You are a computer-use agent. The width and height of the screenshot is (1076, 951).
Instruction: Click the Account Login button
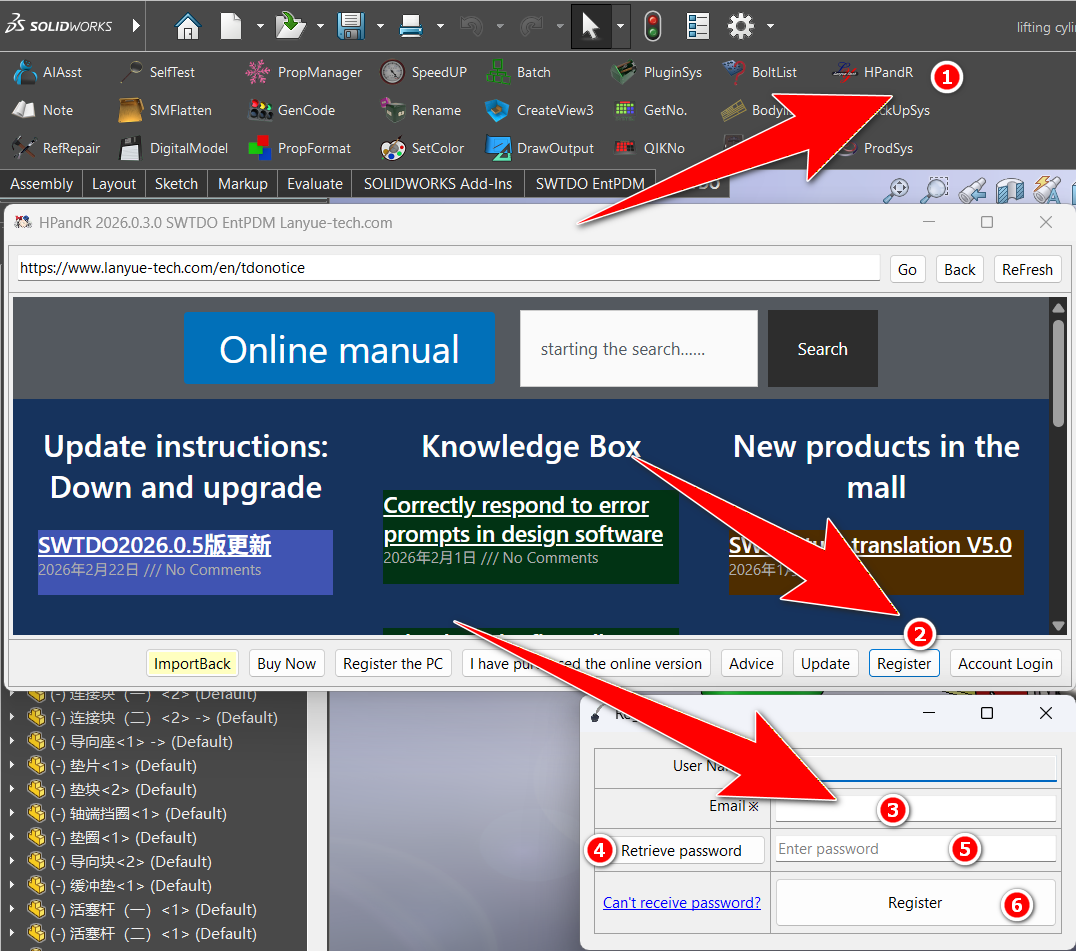(1005, 664)
